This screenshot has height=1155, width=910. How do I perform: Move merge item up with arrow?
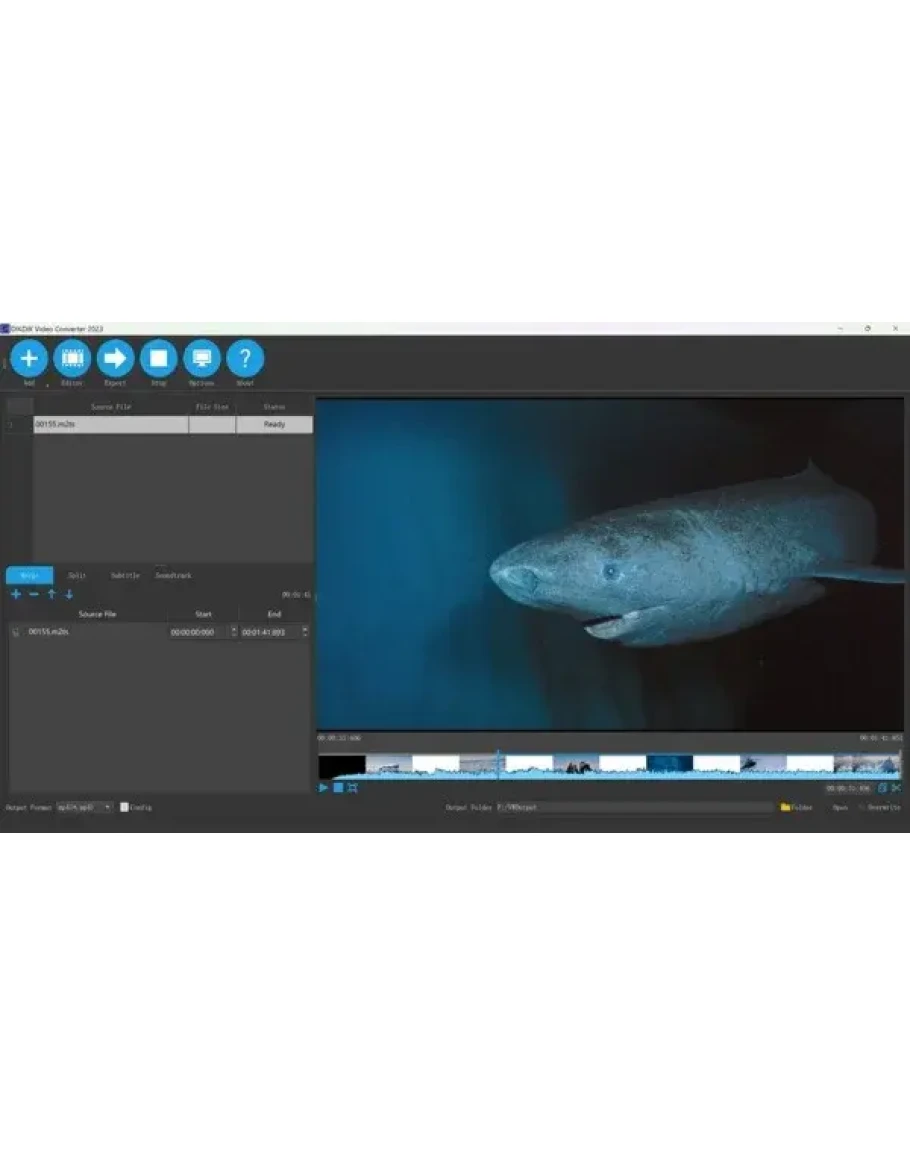coord(51,594)
